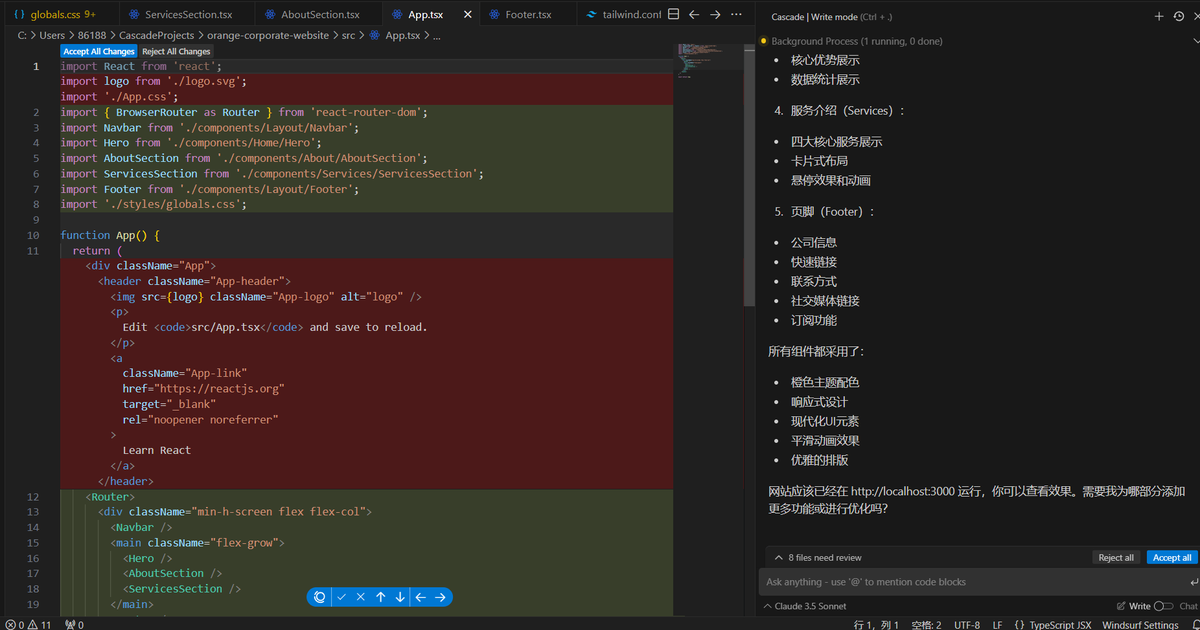Open the errors and warnings status indicator
The image size is (1200, 630).
pos(28,624)
